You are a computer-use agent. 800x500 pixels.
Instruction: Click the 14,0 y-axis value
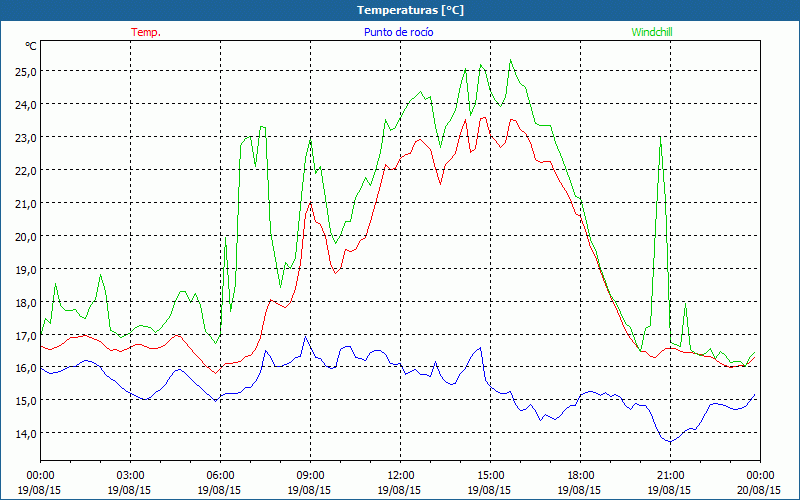27,434
